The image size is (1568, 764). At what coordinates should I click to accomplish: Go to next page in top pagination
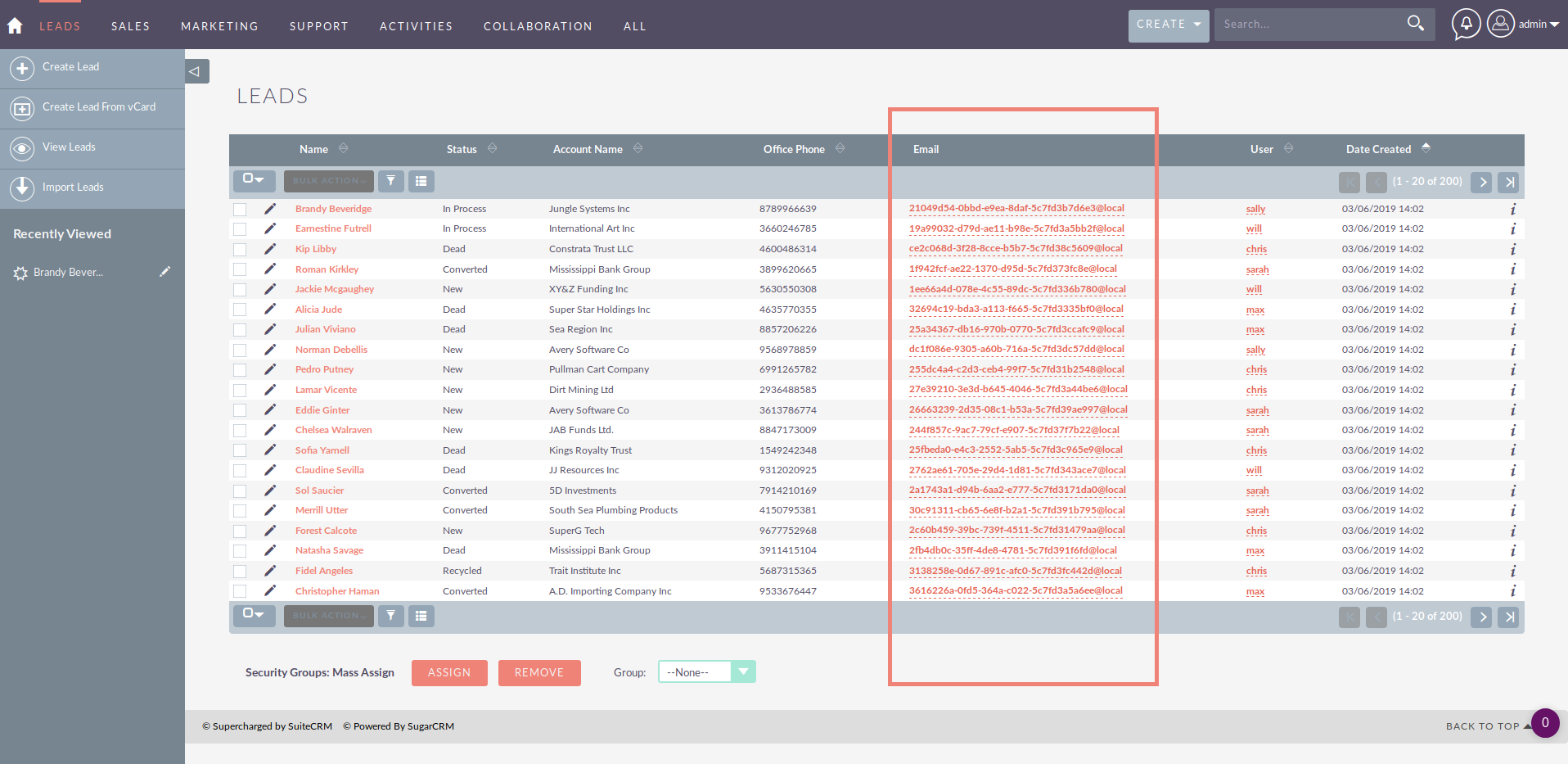tap(1481, 182)
